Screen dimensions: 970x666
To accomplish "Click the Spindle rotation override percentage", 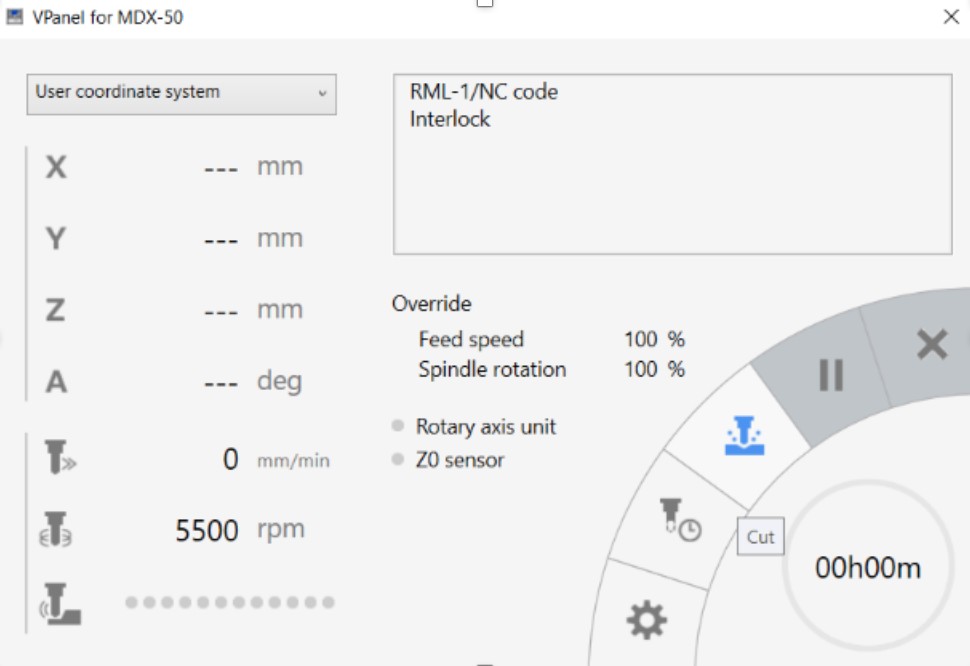I will [654, 370].
